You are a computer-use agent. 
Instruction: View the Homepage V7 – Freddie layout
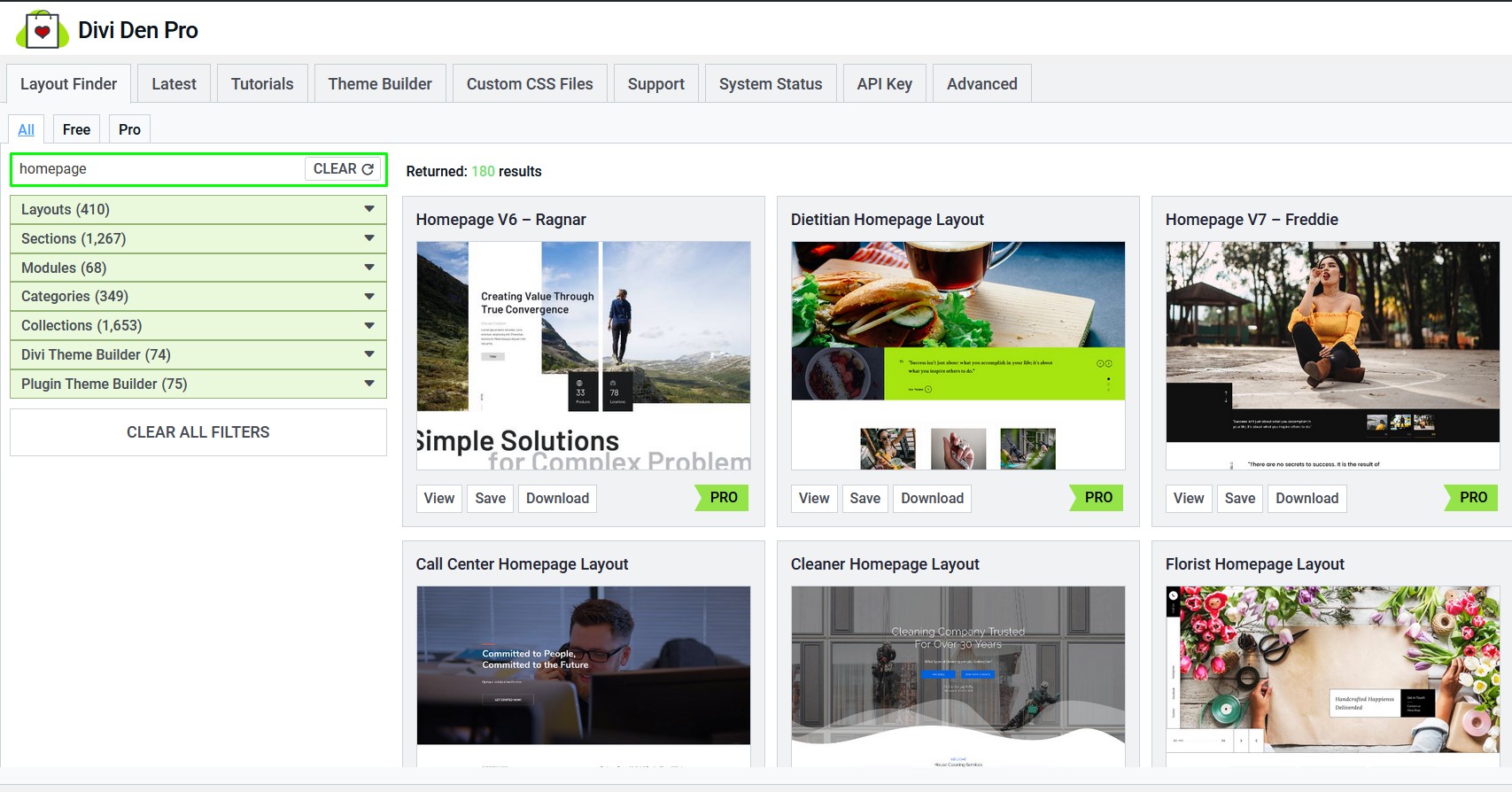[1189, 498]
